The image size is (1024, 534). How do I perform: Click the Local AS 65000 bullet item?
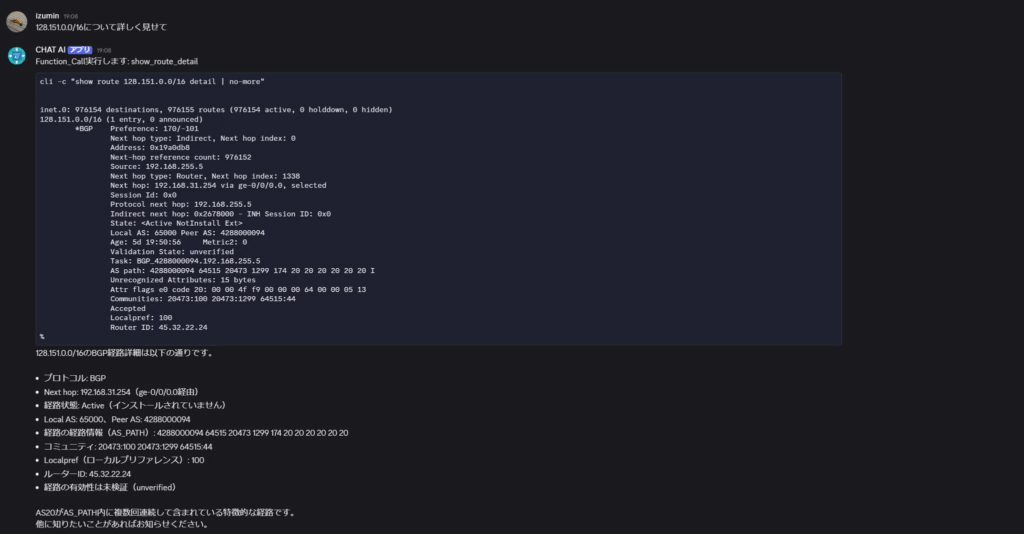coord(117,419)
